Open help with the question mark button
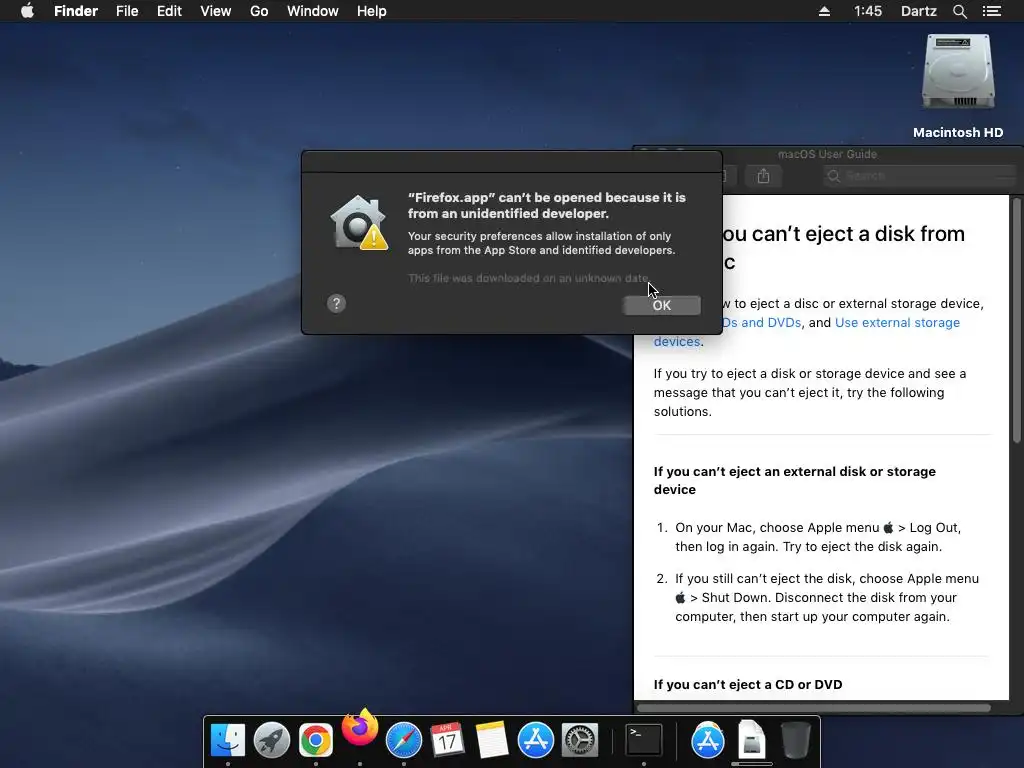 tap(336, 304)
